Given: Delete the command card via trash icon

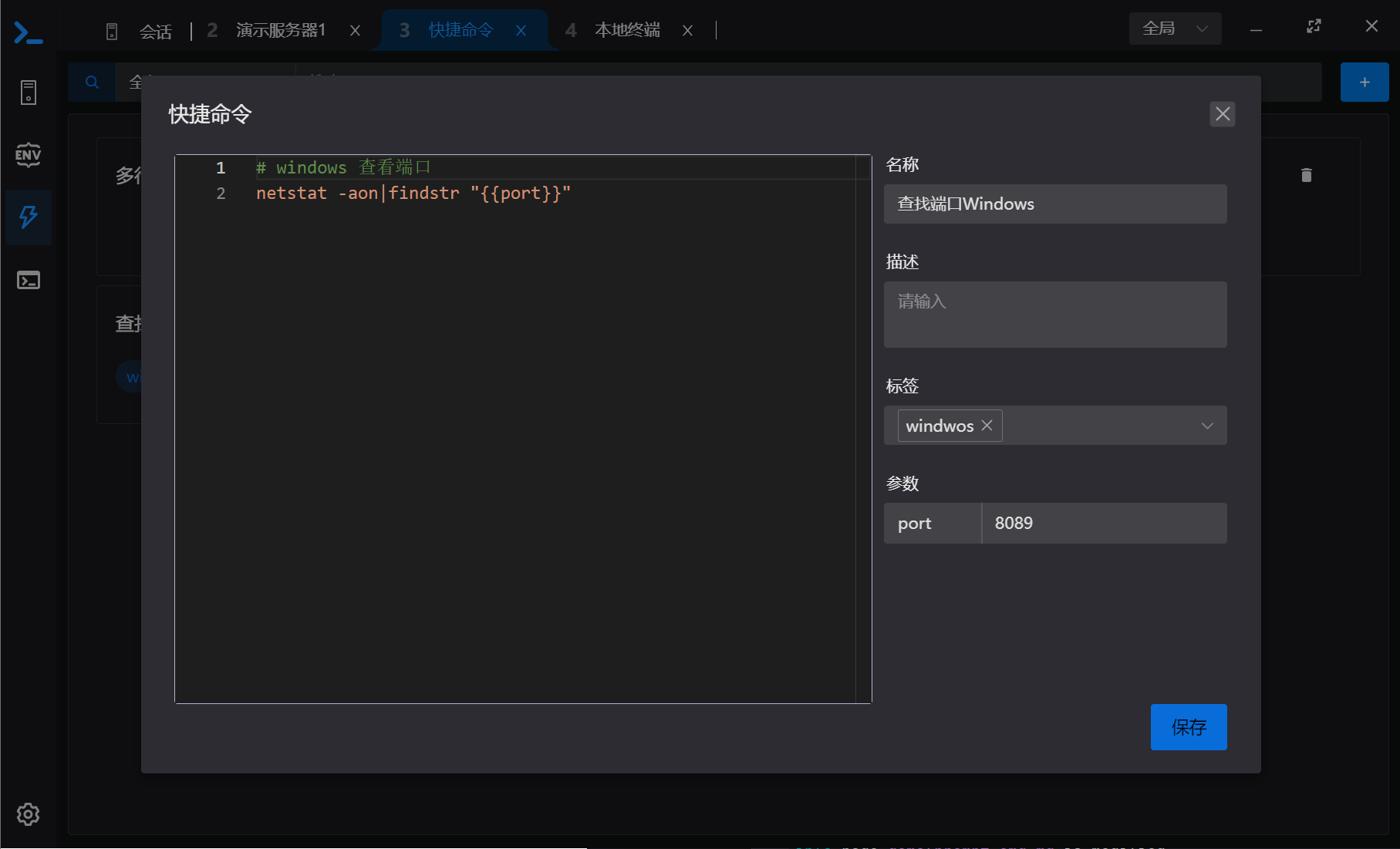Looking at the screenshot, I should (1307, 175).
